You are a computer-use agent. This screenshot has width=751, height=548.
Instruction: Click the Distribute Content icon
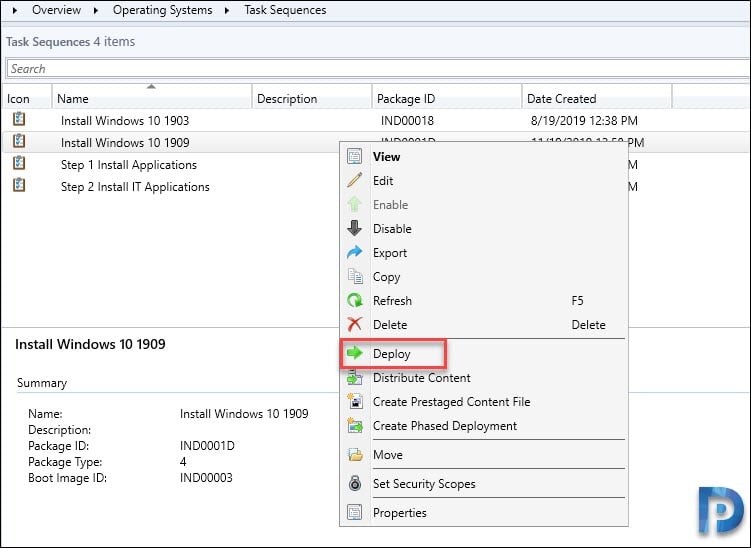point(354,377)
